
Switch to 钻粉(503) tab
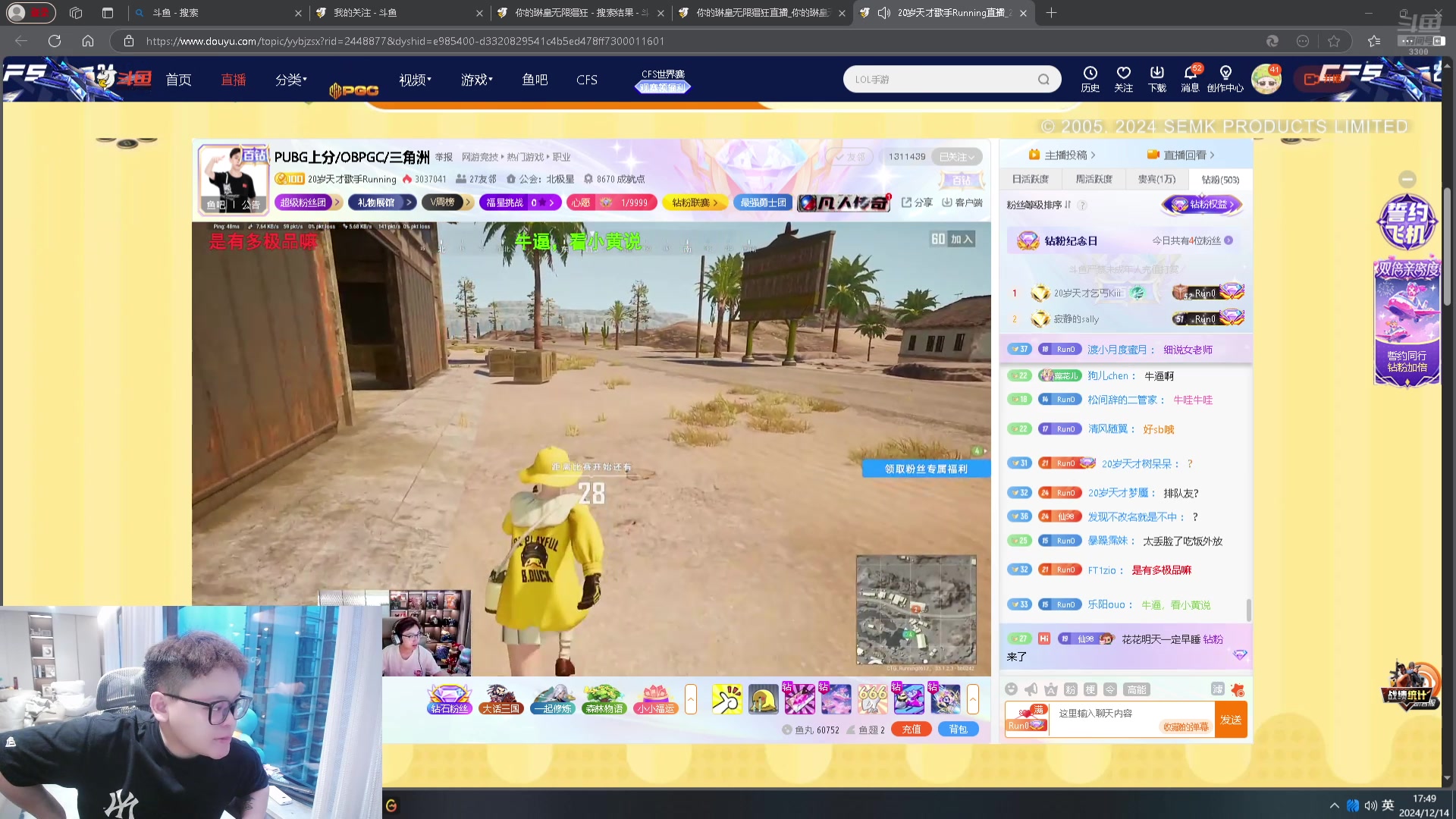pos(1220,180)
